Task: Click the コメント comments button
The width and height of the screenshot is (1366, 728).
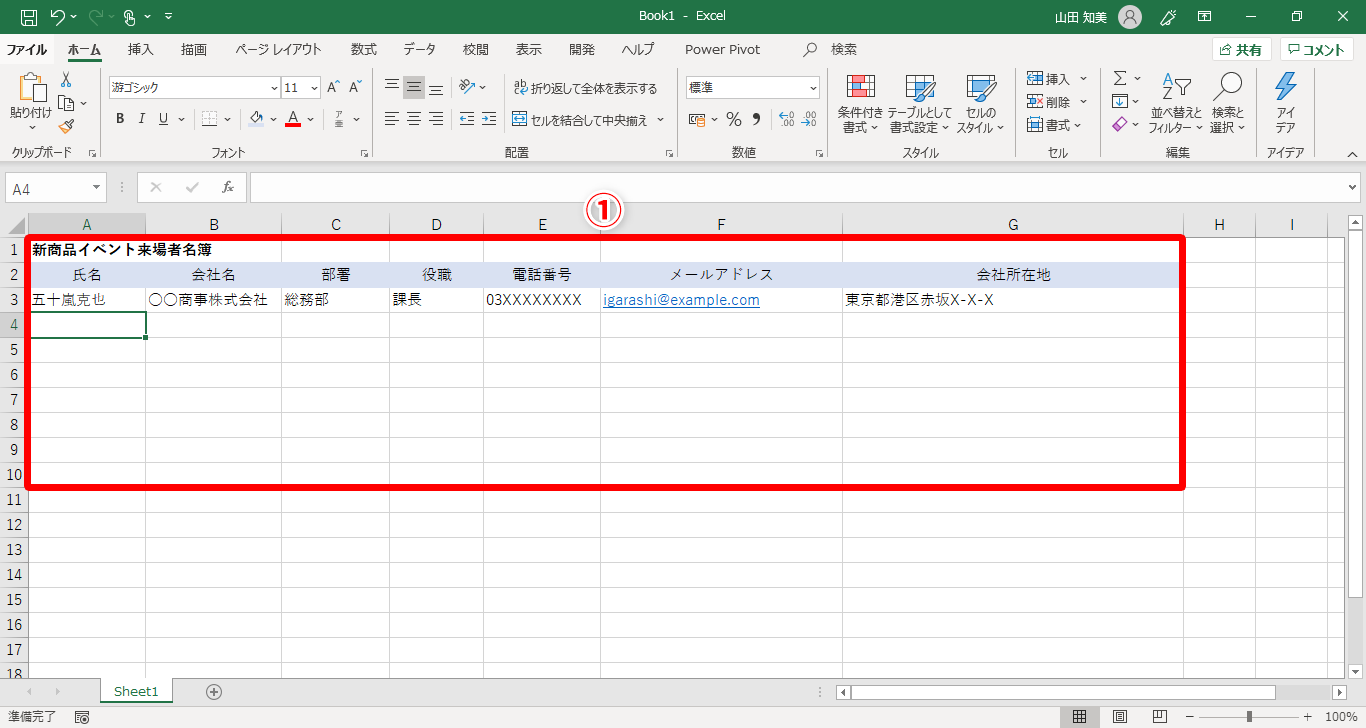Action: pyautogui.click(x=1317, y=50)
